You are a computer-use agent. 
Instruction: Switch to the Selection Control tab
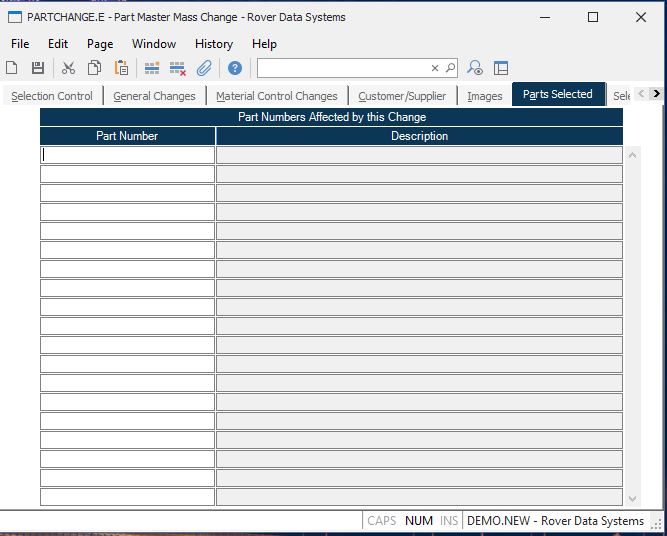click(x=52, y=96)
